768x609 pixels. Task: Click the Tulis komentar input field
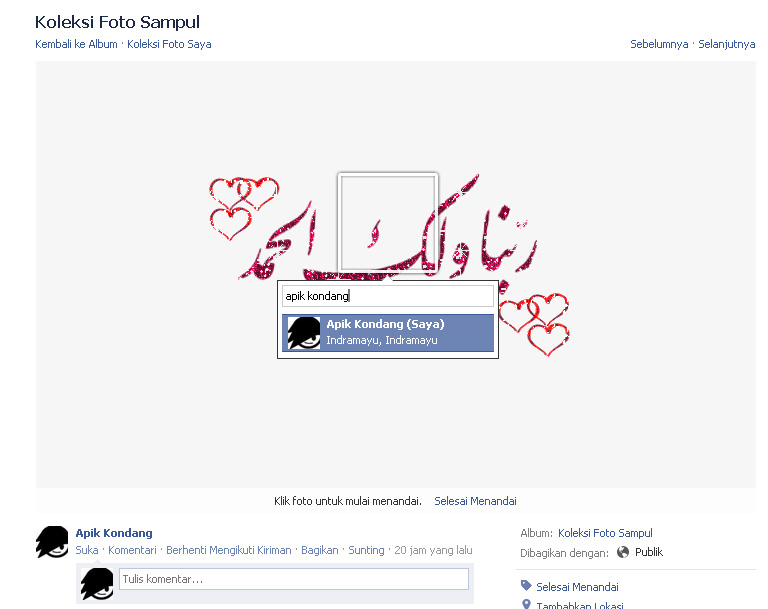(294, 579)
